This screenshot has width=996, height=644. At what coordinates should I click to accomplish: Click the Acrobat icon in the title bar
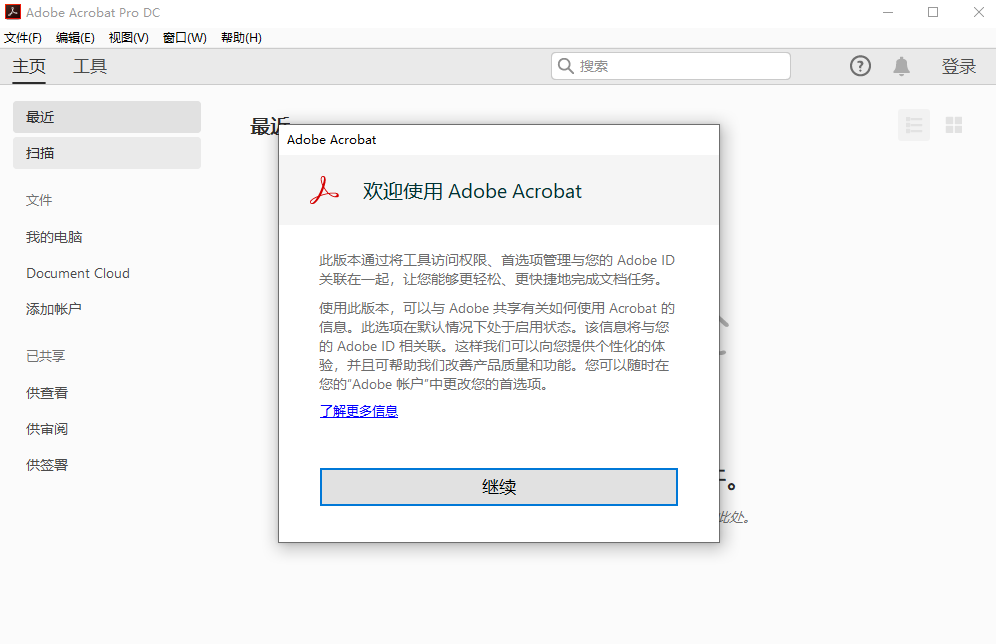pyautogui.click(x=13, y=12)
